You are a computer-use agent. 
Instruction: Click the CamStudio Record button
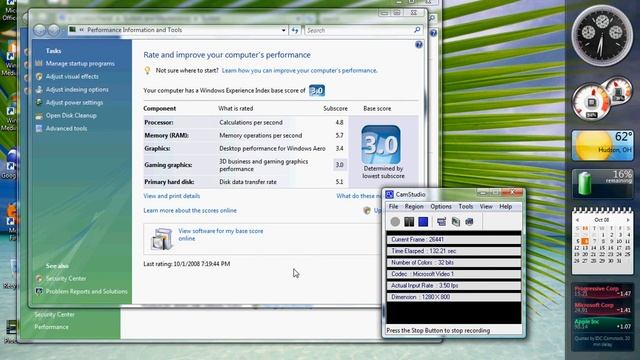395,222
